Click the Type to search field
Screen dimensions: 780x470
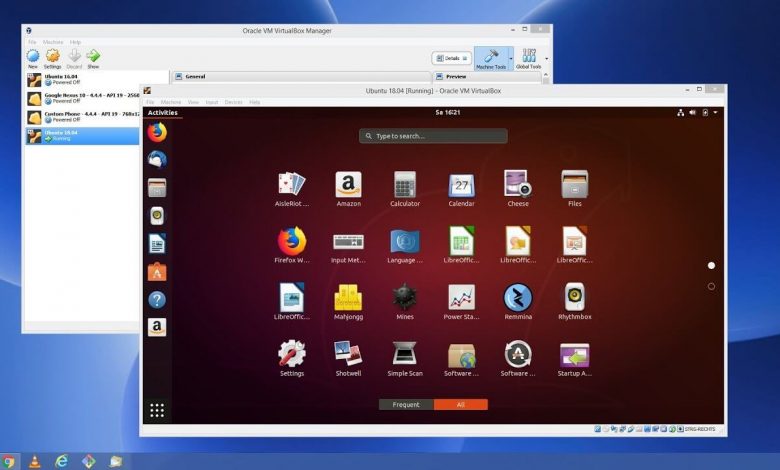point(433,136)
